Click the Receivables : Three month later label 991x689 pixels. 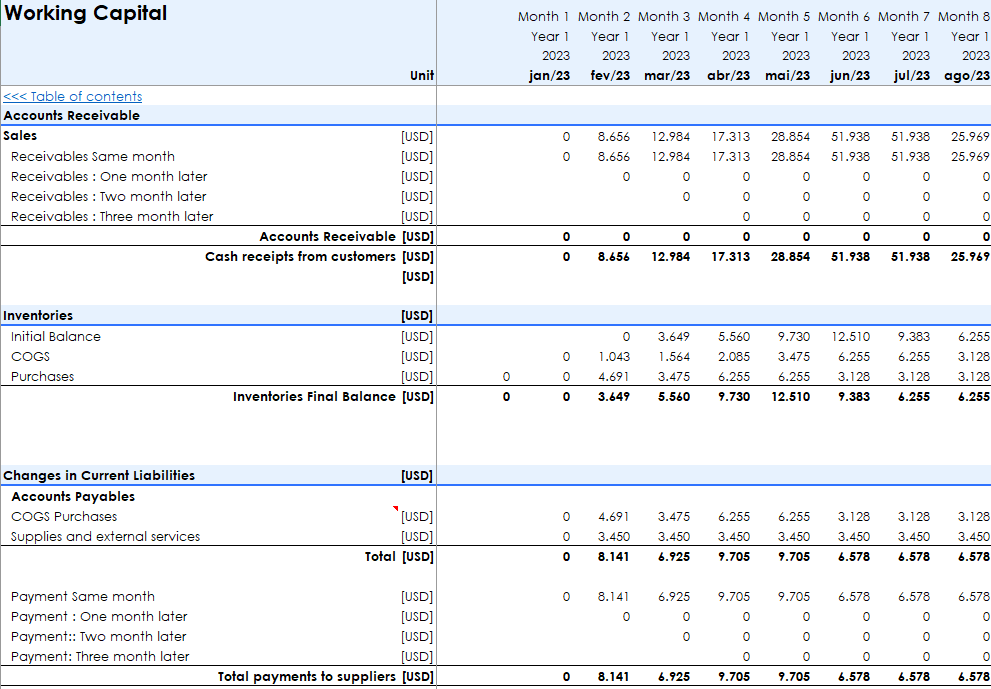[x=112, y=216]
